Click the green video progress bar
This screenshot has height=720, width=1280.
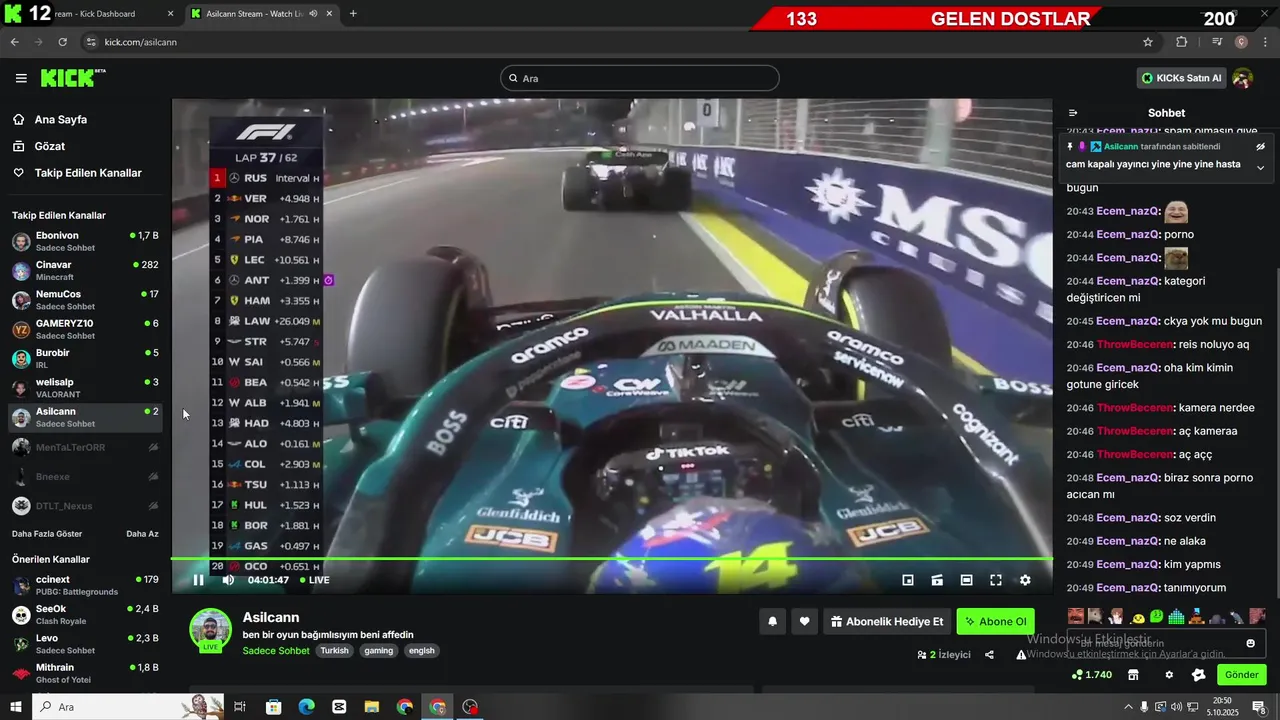click(612, 559)
